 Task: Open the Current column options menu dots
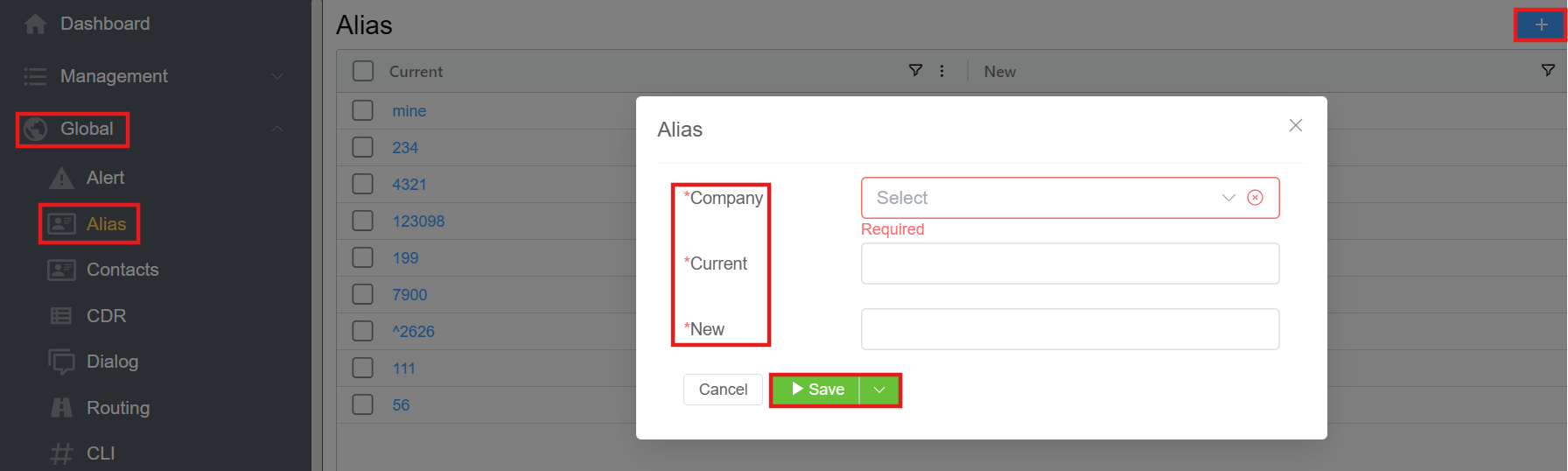point(941,71)
